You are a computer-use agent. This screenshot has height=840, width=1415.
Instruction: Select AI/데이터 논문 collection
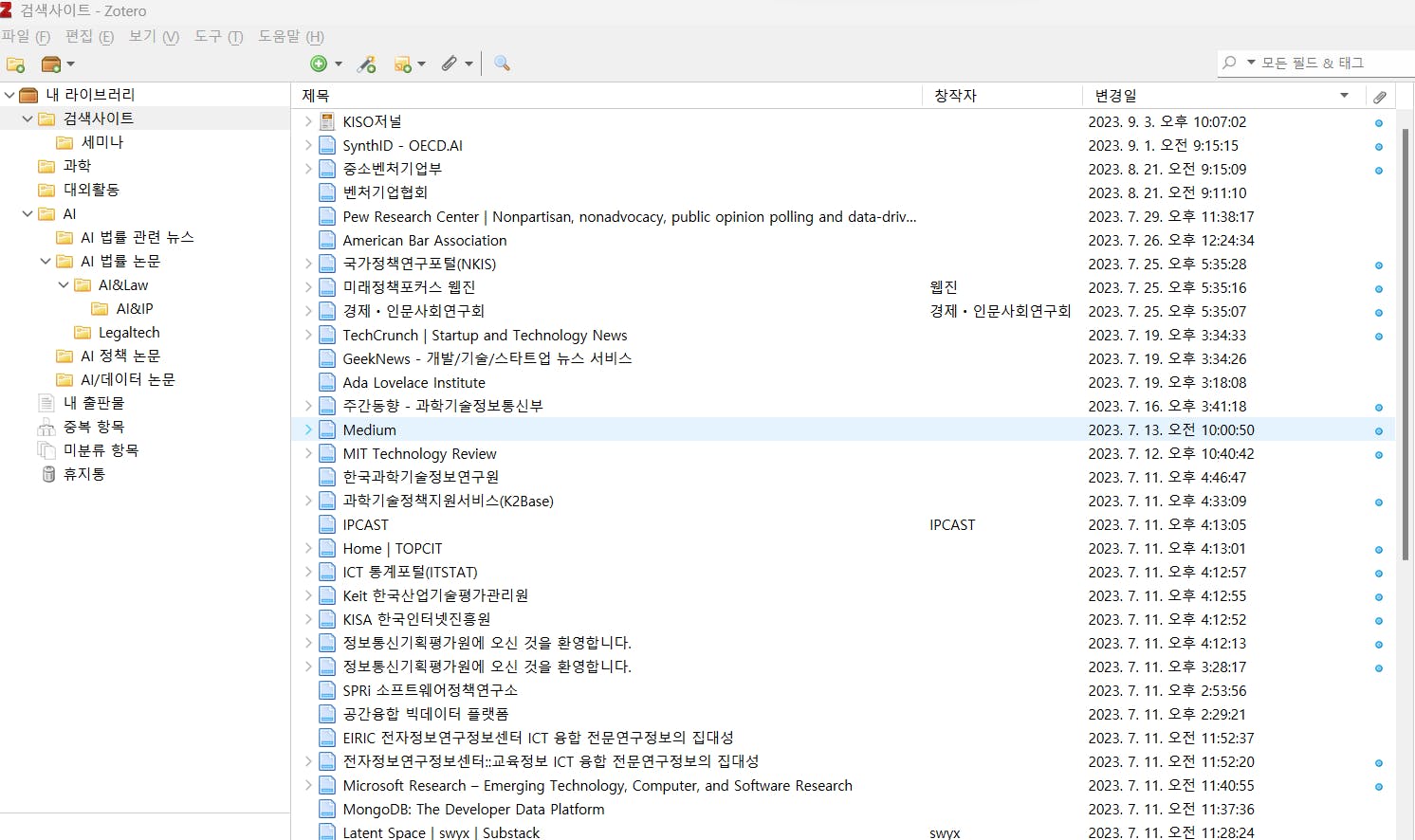[128, 379]
